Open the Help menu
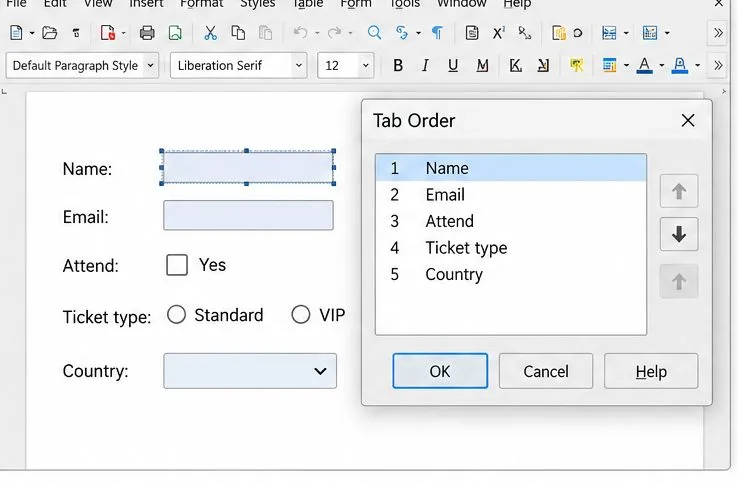738x482 pixels. [x=517, y=4]
